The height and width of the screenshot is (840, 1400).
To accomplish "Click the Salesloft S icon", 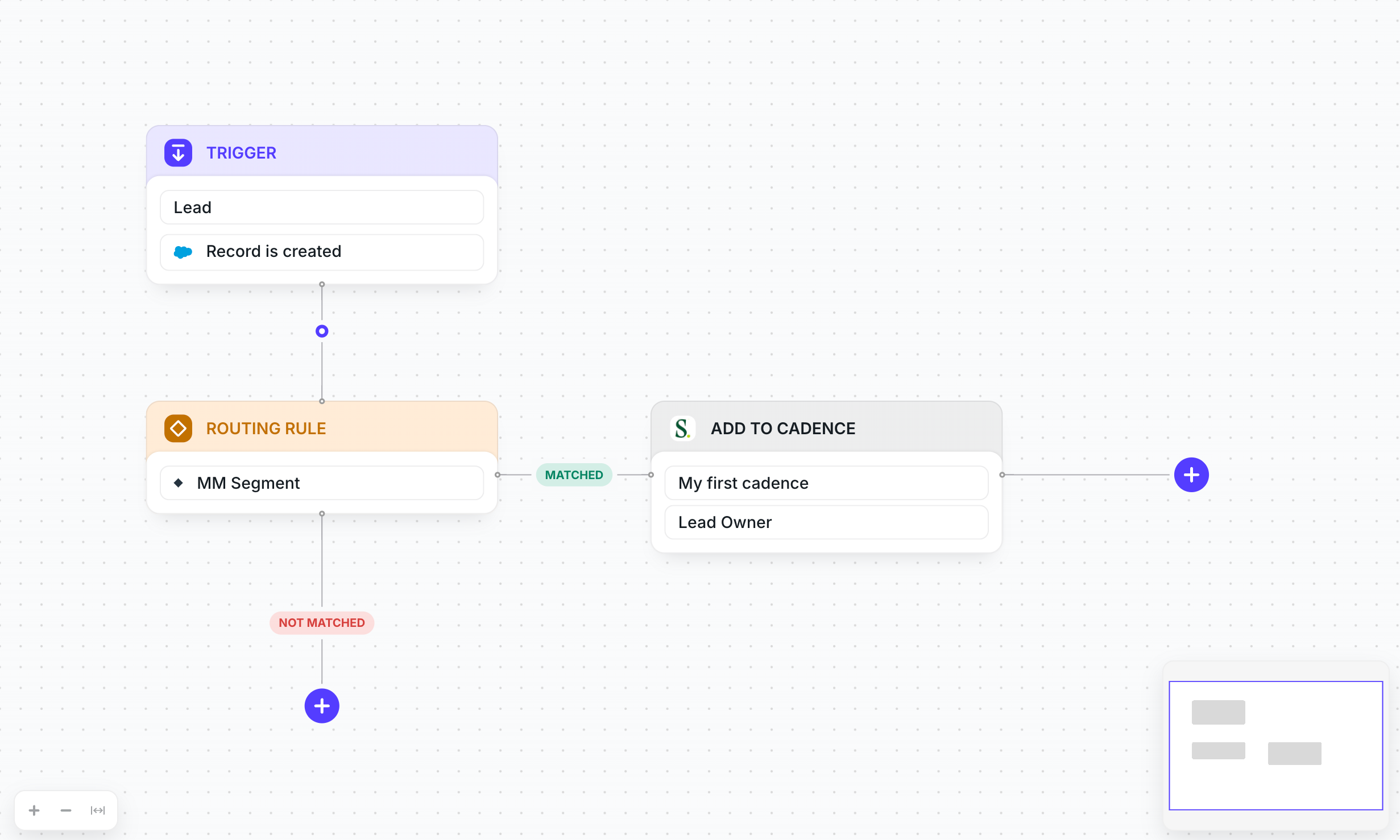I will point(682,428).
